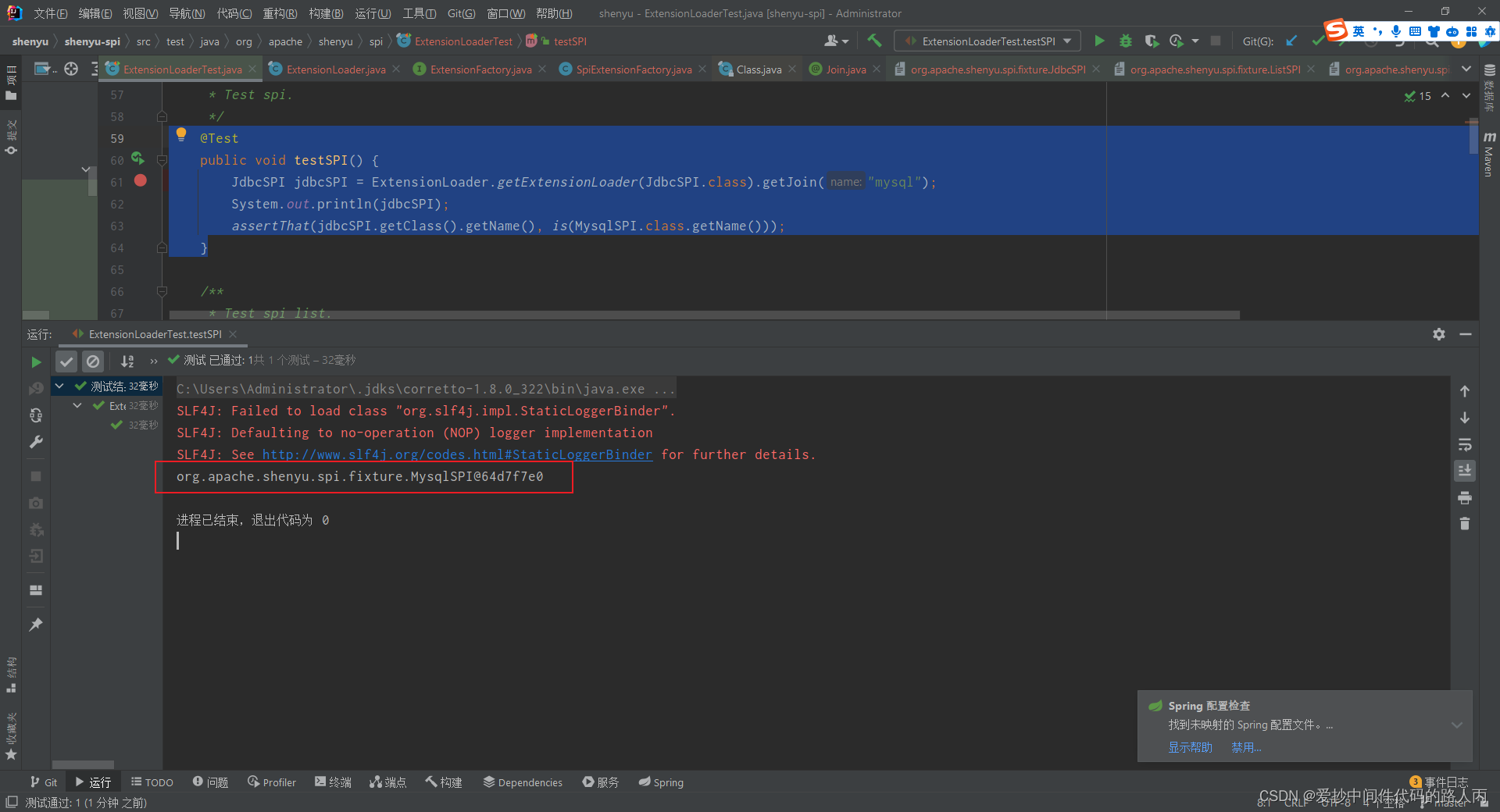Screen dimensions: 1500x812
Task: Open the 重构(R) menu
Action: click(x=280, y=13)
